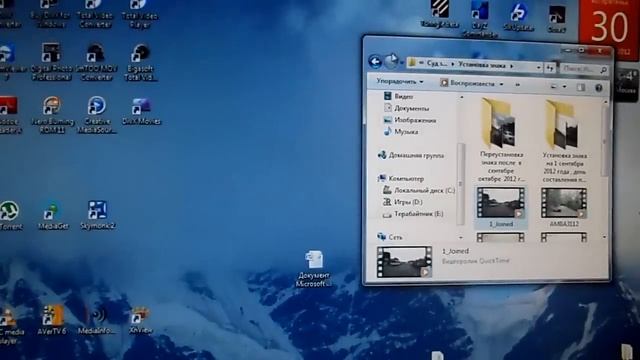Launch the uTorrent desktop shortcut
This screenshot has width=640, height=360.
point(10,215)
